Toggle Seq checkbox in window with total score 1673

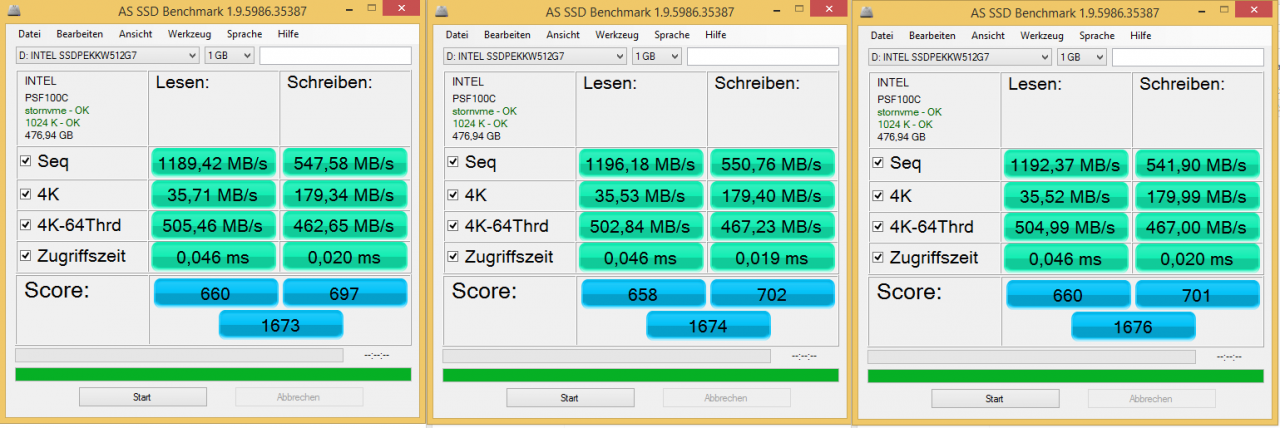coord(26,161)
